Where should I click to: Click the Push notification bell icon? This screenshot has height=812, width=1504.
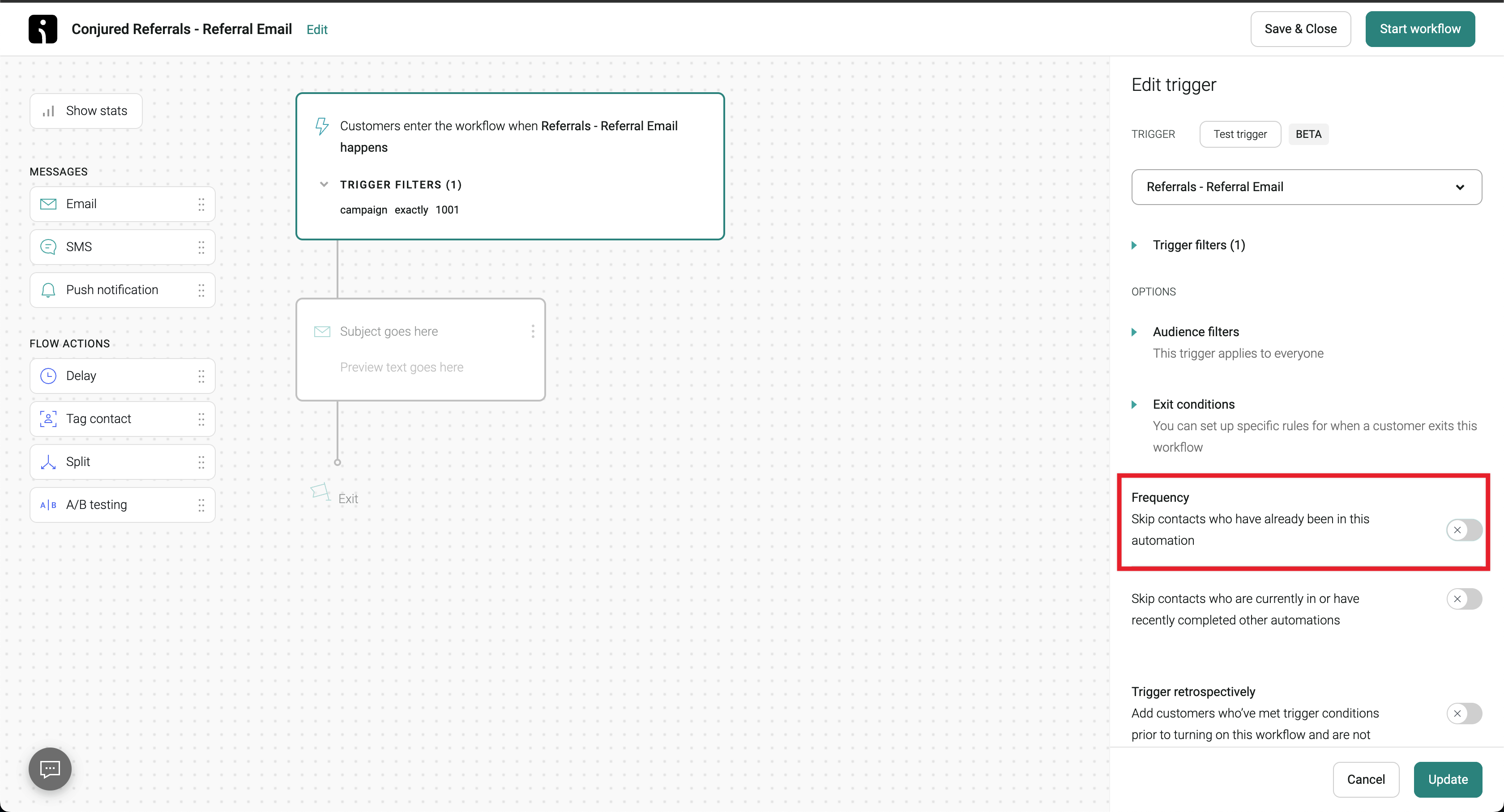click(48, 290)
